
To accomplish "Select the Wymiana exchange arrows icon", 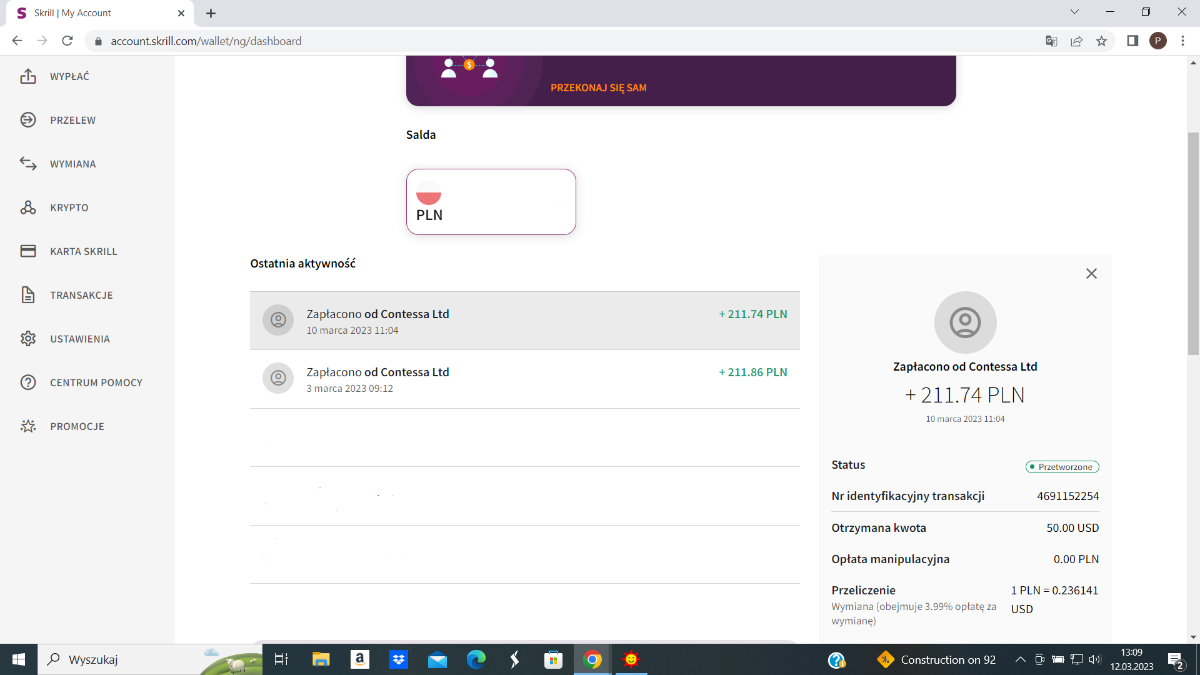I will 29,164.
